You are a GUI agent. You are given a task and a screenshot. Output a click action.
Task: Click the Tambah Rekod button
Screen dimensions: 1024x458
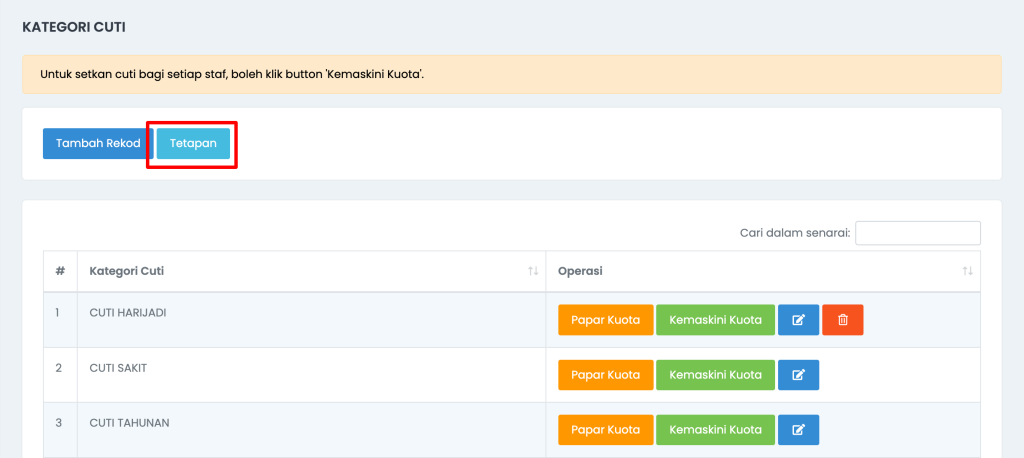(98, 143)
